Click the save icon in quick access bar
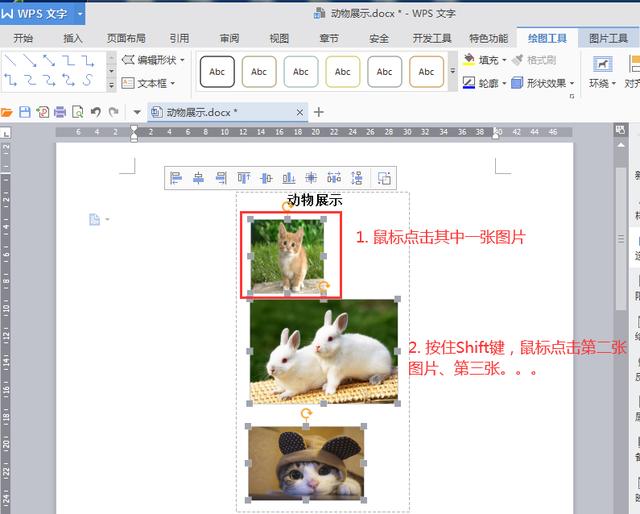The height and width of the screenshot is (514, 640). pos(25,112)
